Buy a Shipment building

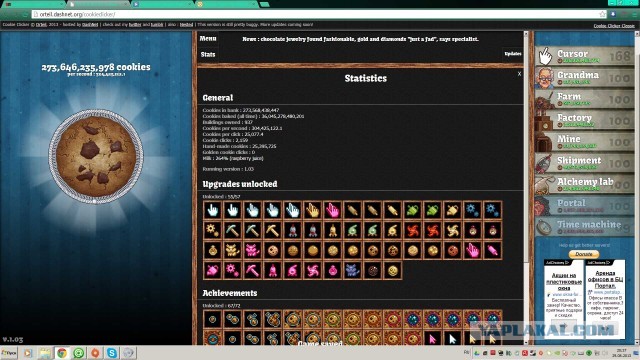tap(585, 163)
